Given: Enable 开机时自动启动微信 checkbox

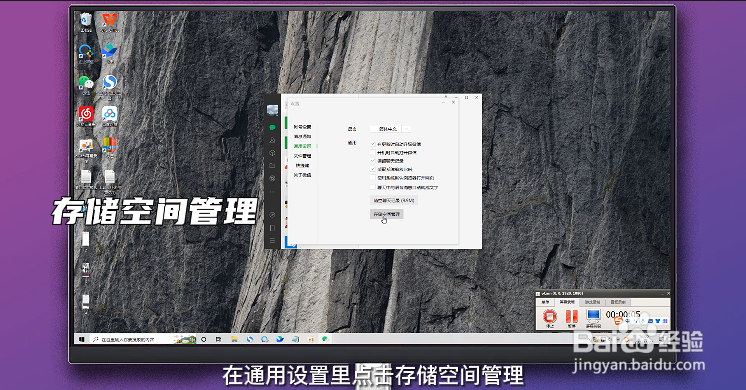Looking at the screenshot, I should tap(373, 152).
